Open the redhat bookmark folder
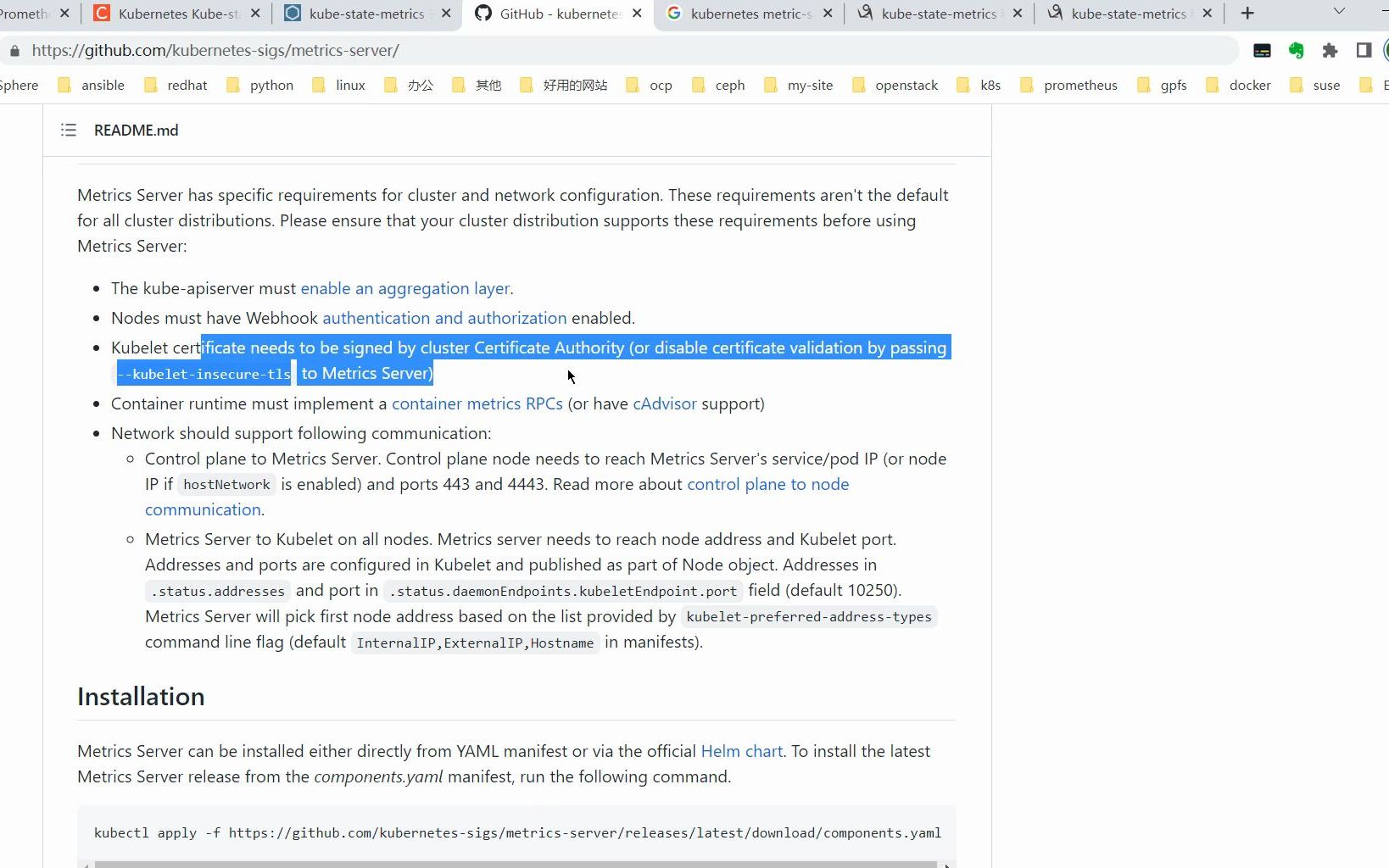Viewport: 1389px width, 868px height. [x=176, y=85]
